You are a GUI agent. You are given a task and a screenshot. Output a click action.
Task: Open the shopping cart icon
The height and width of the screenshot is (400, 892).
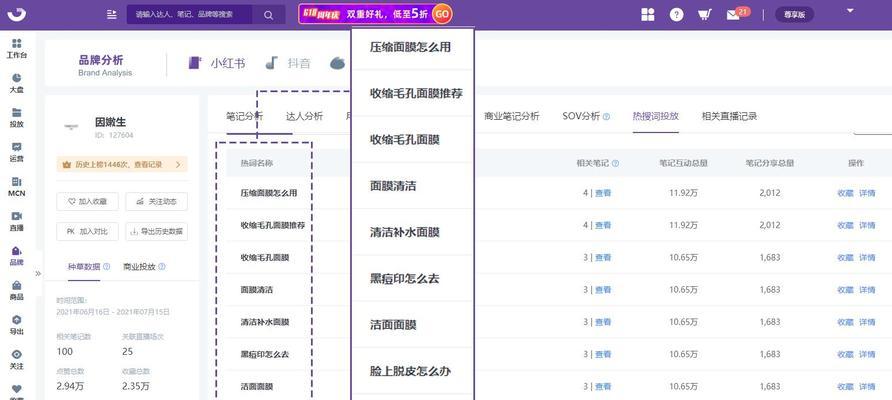point(705,15)
